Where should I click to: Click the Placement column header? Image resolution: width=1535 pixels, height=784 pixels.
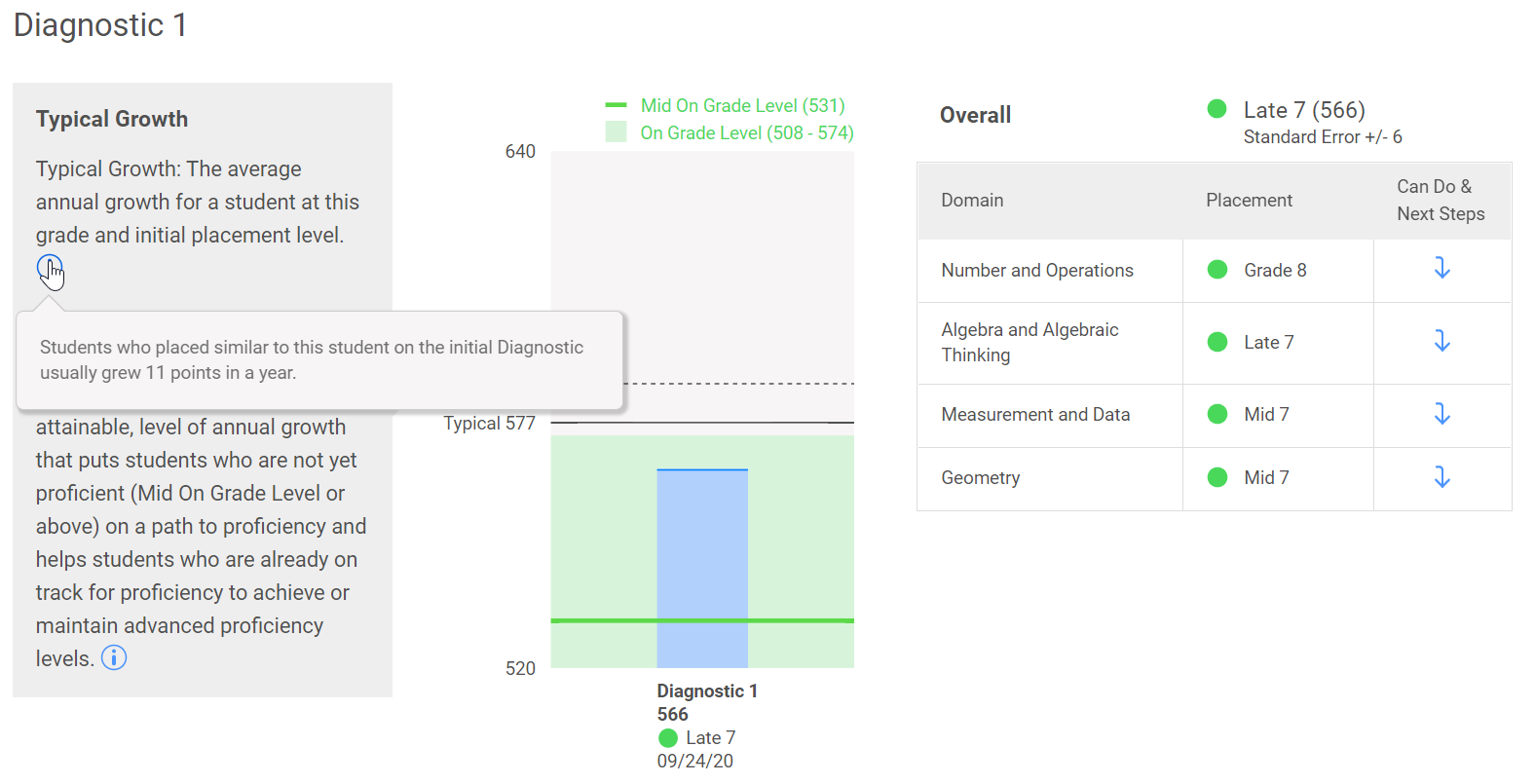click(x=1249, y=200)
